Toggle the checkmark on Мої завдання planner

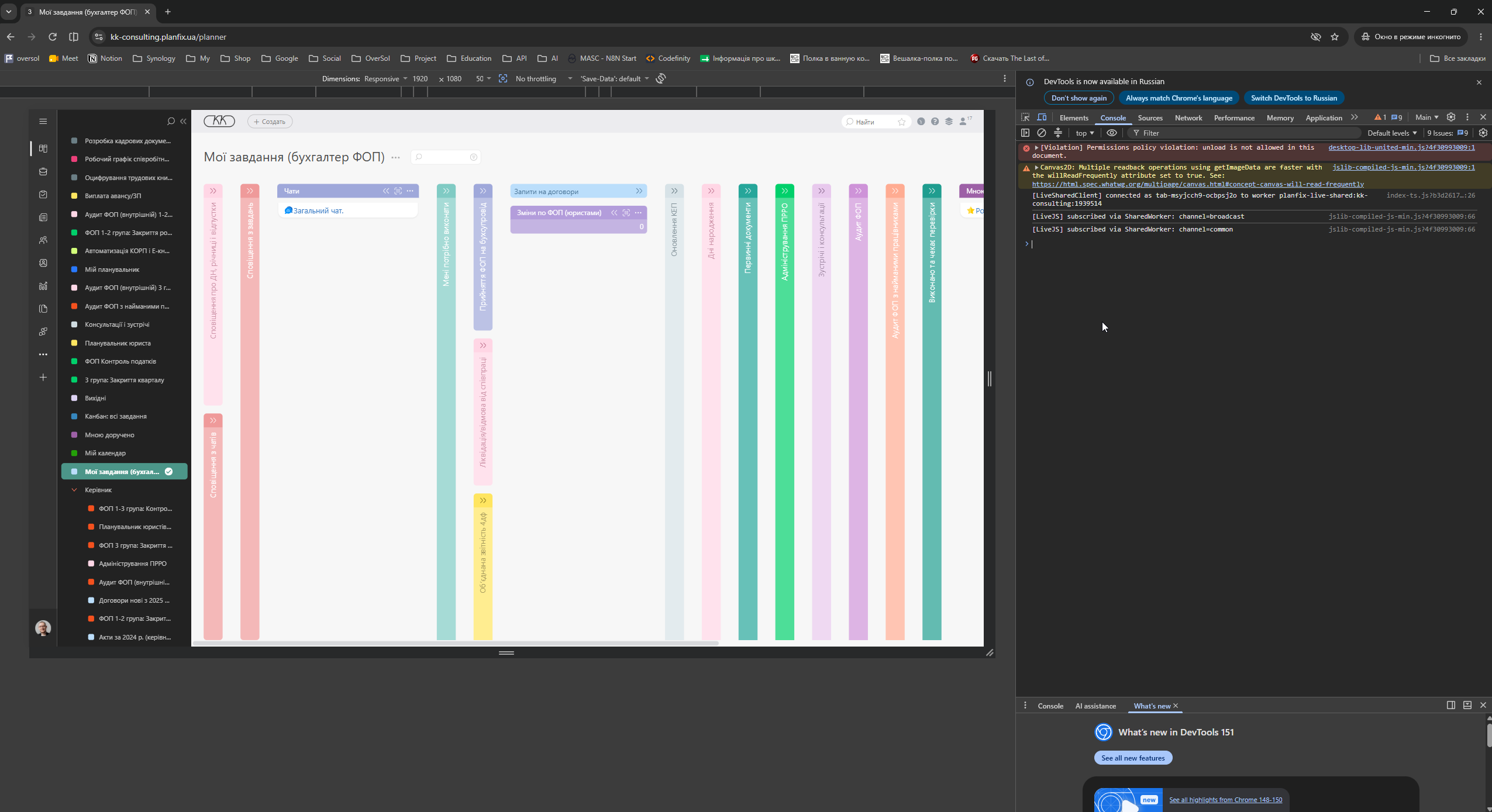168,471
